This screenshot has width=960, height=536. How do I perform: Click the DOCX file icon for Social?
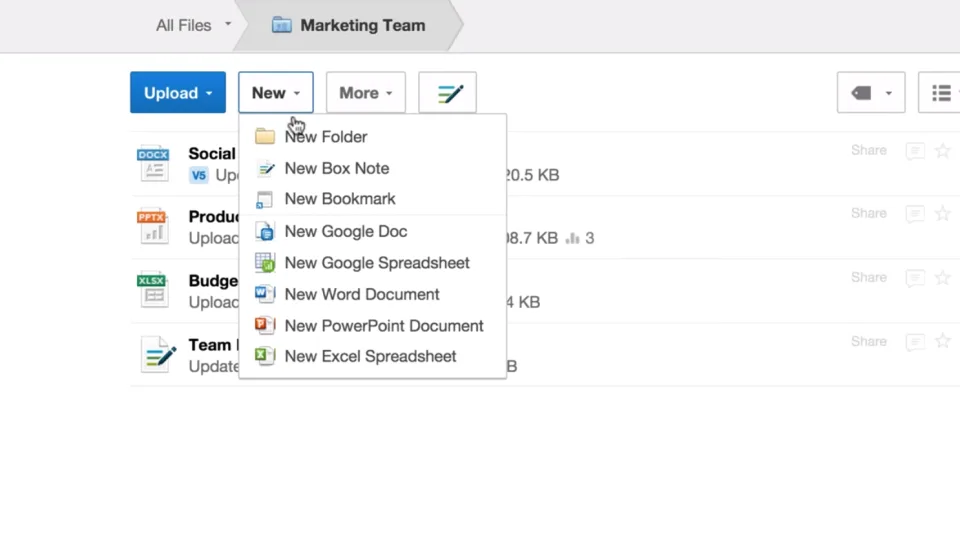(153, 164)
